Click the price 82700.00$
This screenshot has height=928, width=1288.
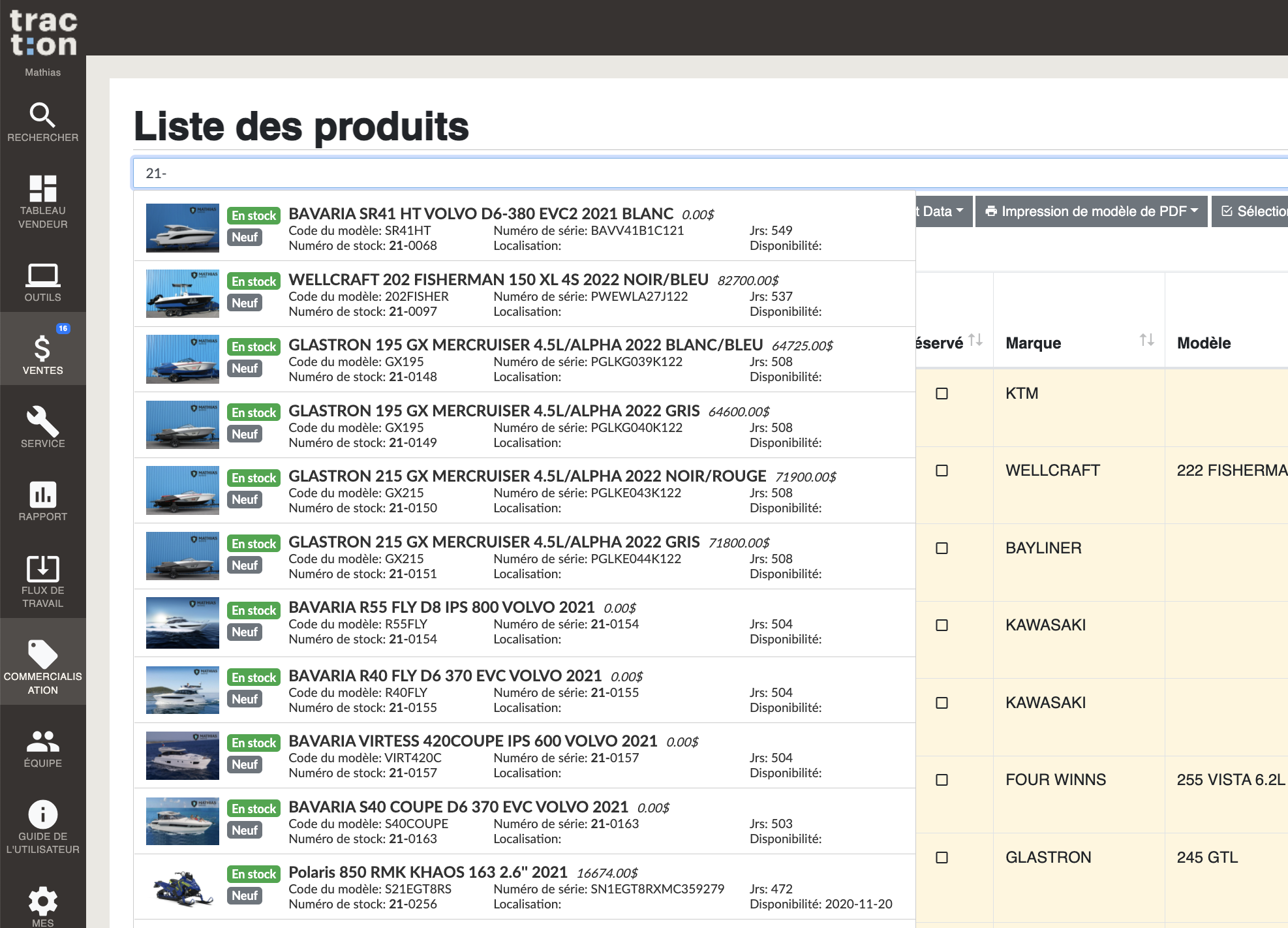[748, 281]
